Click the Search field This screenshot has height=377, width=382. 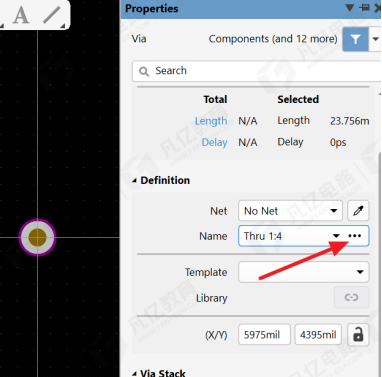click(x=256, y=71)
